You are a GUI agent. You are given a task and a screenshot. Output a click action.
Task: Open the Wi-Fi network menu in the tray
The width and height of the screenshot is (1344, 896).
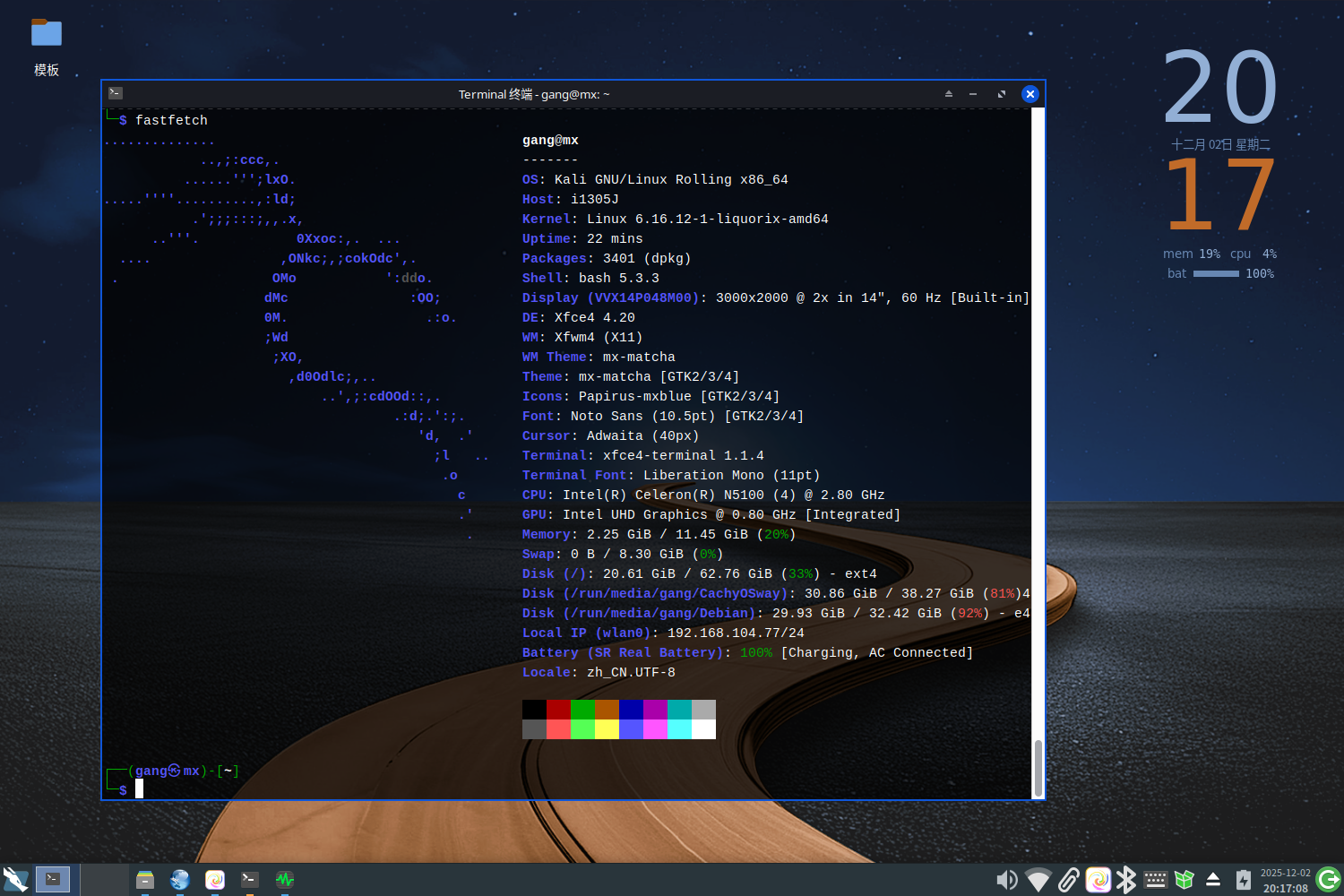(1038, 880)
